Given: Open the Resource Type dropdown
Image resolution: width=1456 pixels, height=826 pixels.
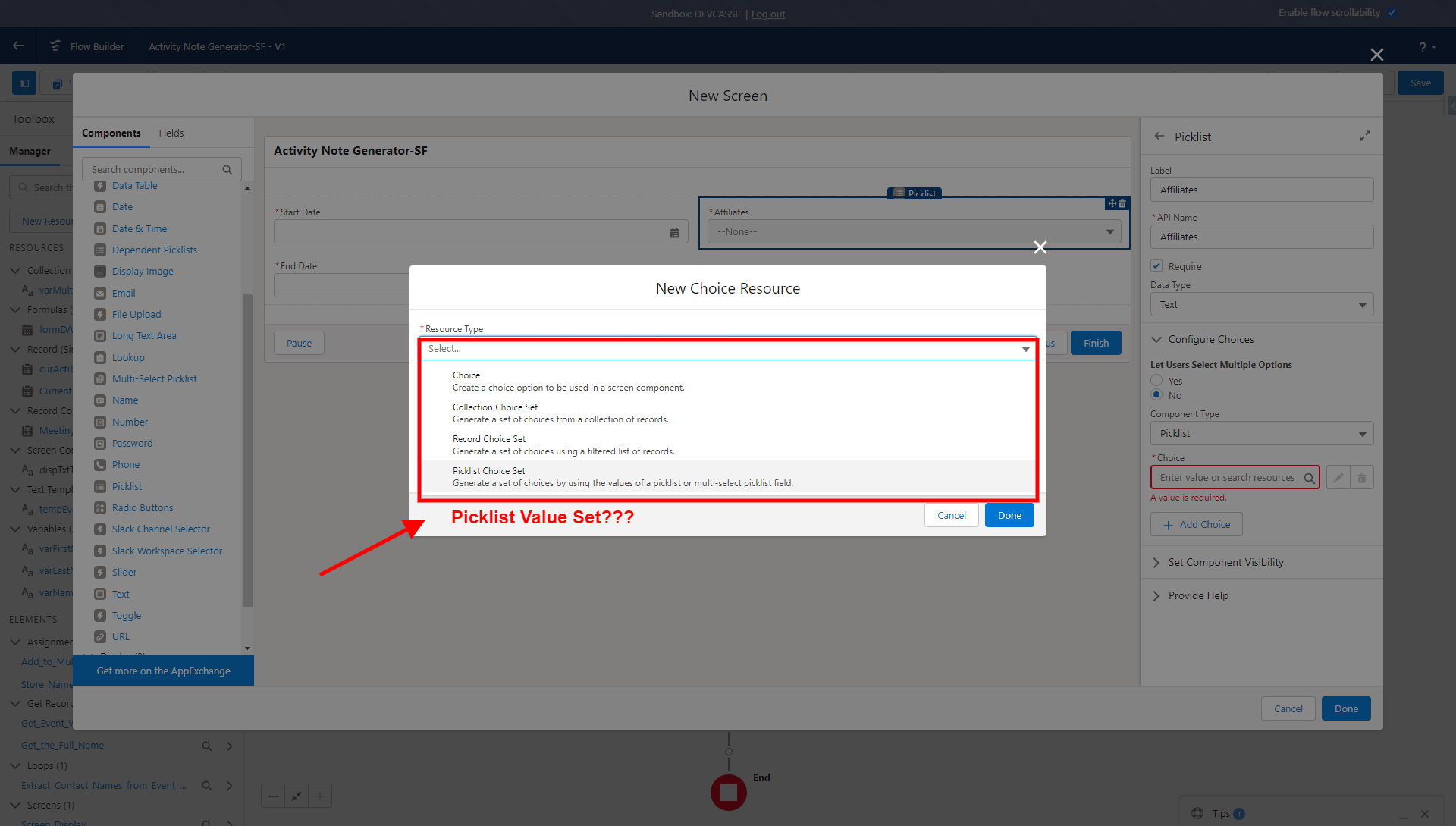Looking at the screenshot, I should [x=727, y=349].
